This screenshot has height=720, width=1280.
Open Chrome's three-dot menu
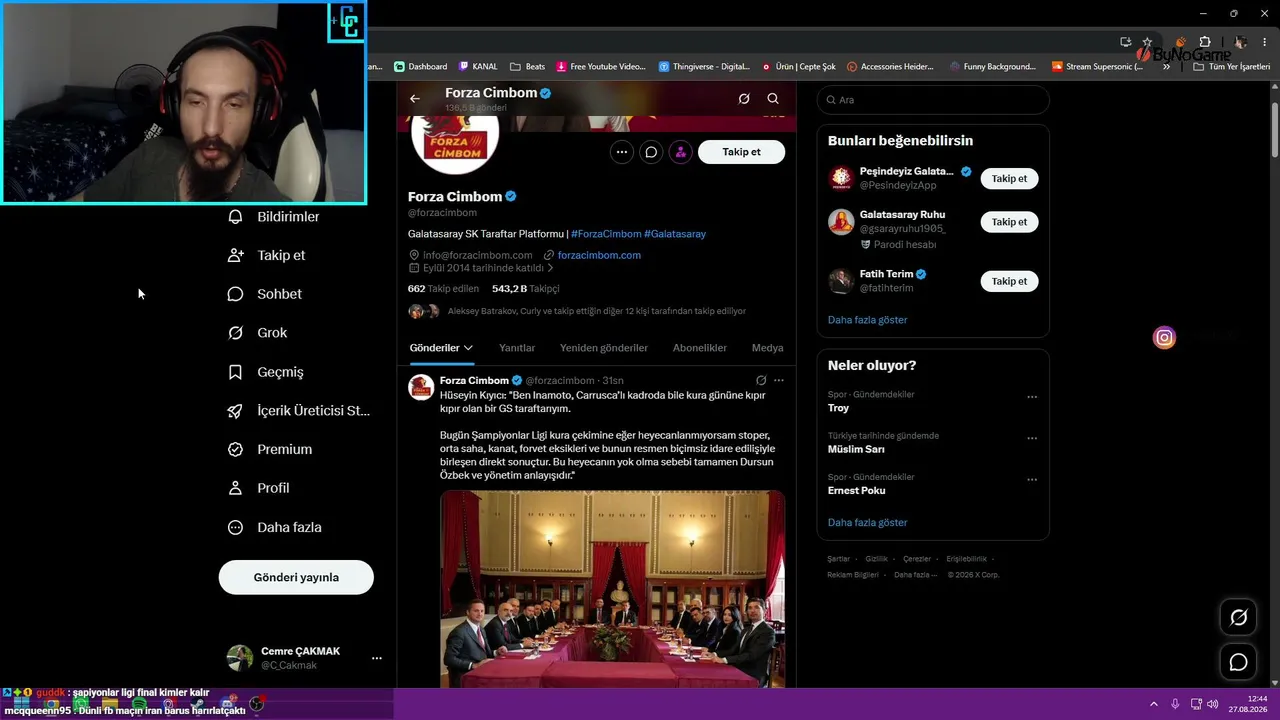[1265, 42]
